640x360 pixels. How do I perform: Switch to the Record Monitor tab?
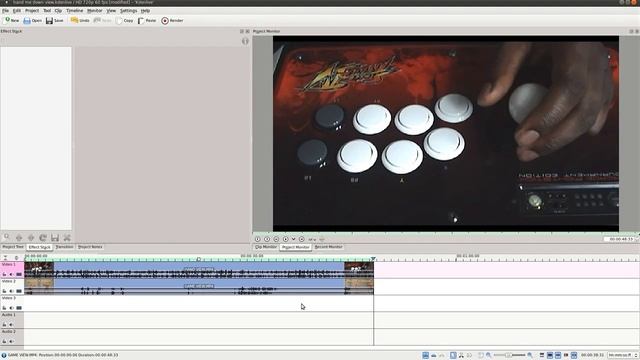tap(329, 247)
